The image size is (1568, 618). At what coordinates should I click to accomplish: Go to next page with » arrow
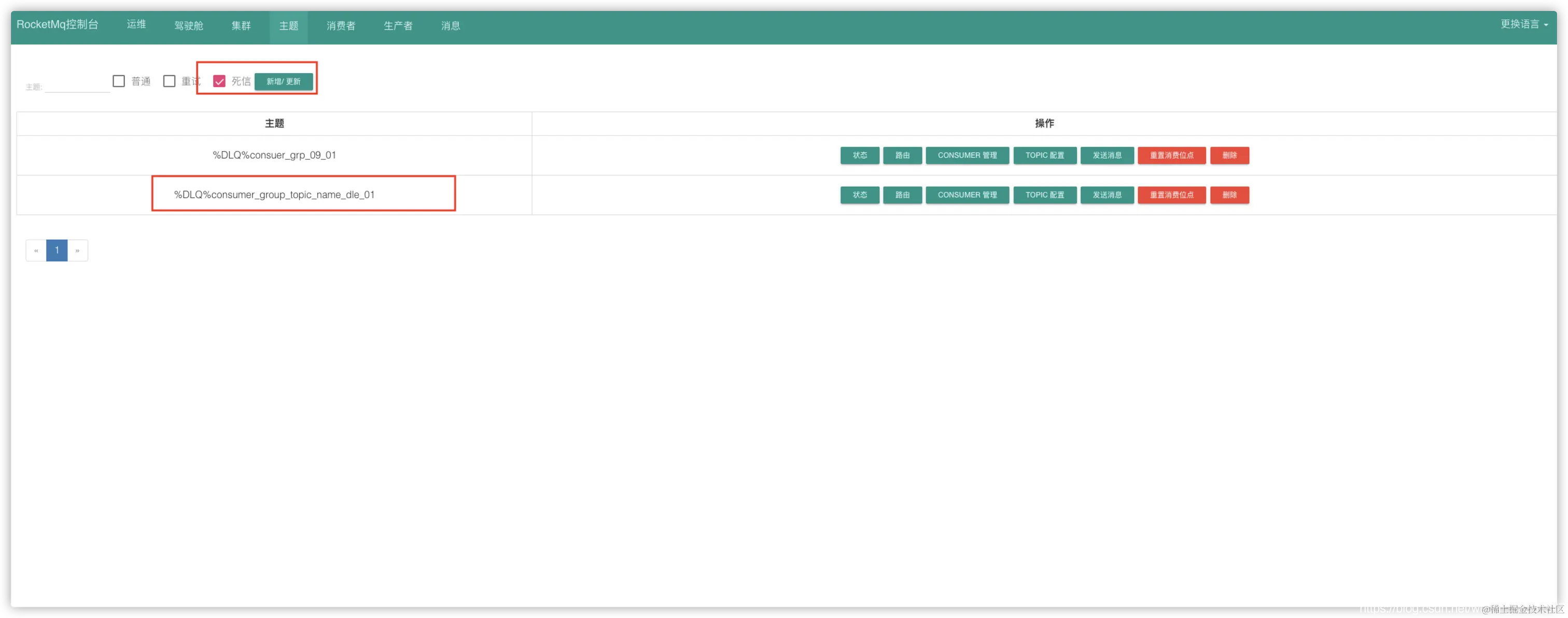point(77,250)
